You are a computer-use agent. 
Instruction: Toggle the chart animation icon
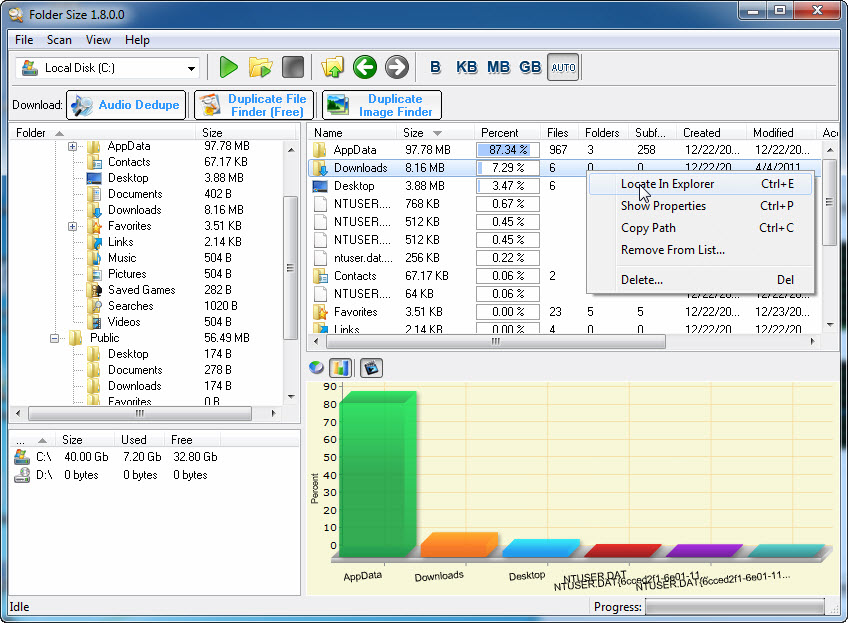click(x=371, y=368)
